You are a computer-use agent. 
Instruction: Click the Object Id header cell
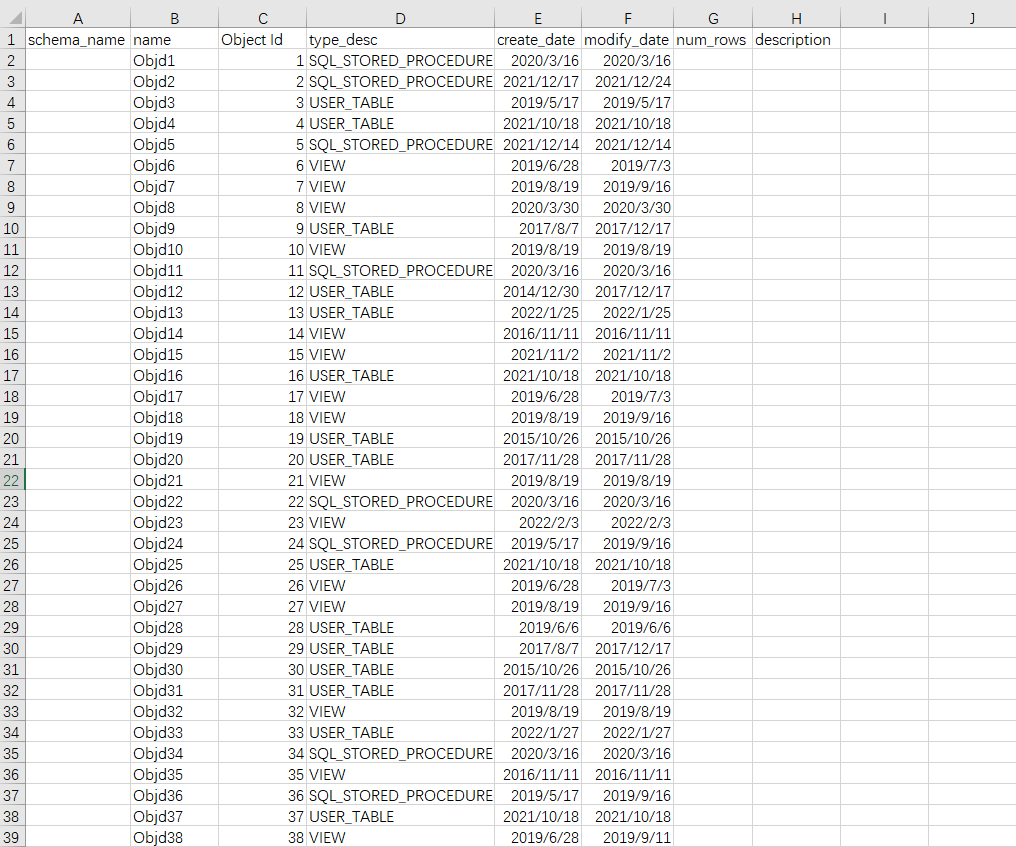[262, 40]
